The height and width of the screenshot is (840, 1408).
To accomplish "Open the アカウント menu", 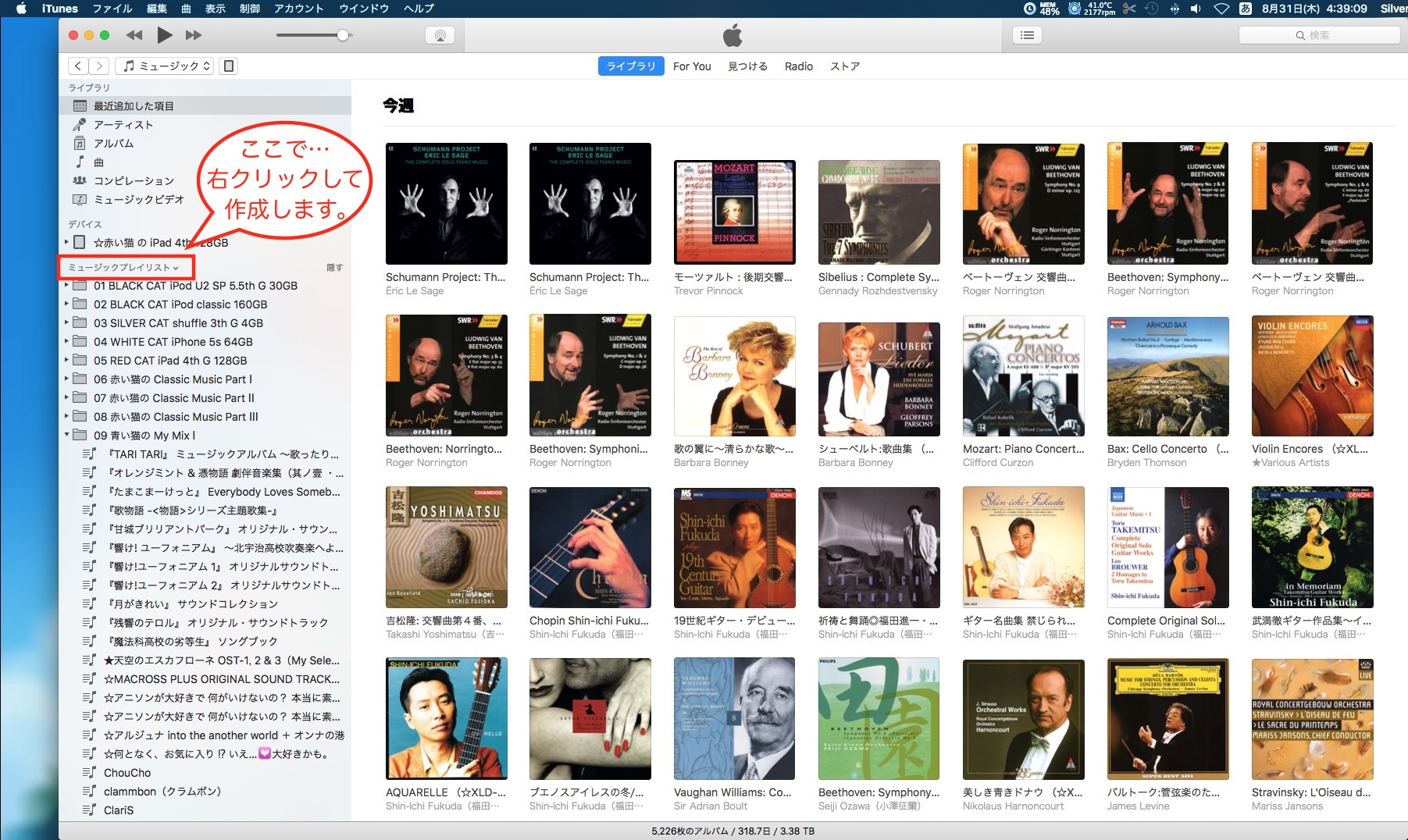I will point(298,9).
